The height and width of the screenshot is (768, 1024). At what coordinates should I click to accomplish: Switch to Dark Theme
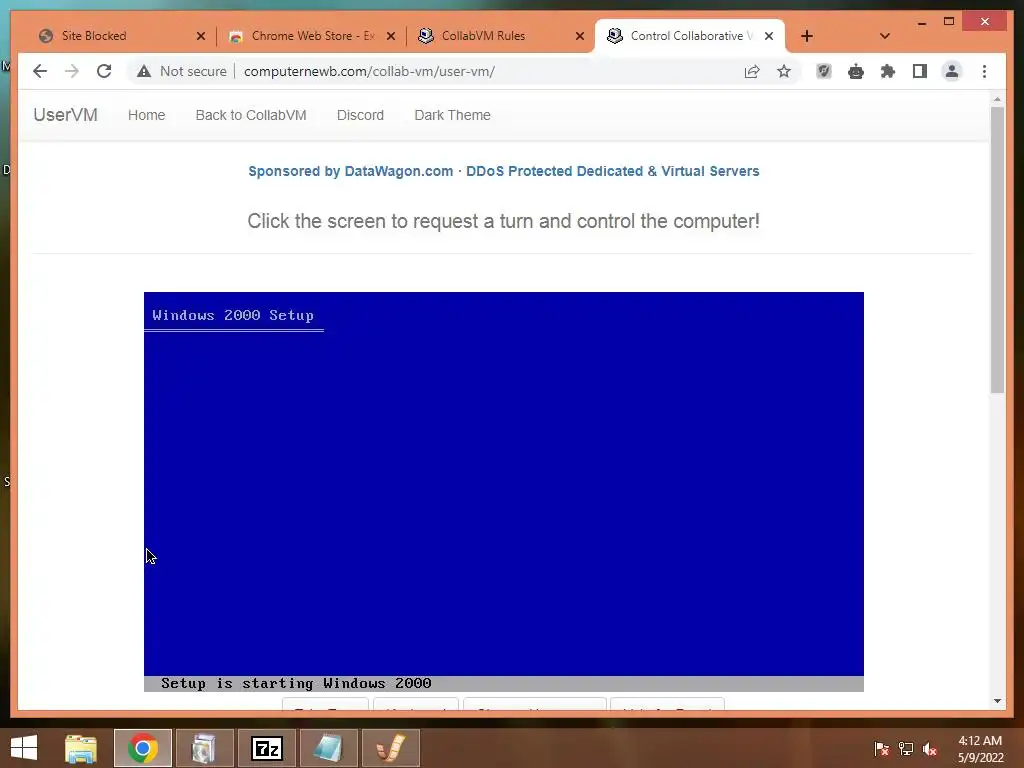452,115
